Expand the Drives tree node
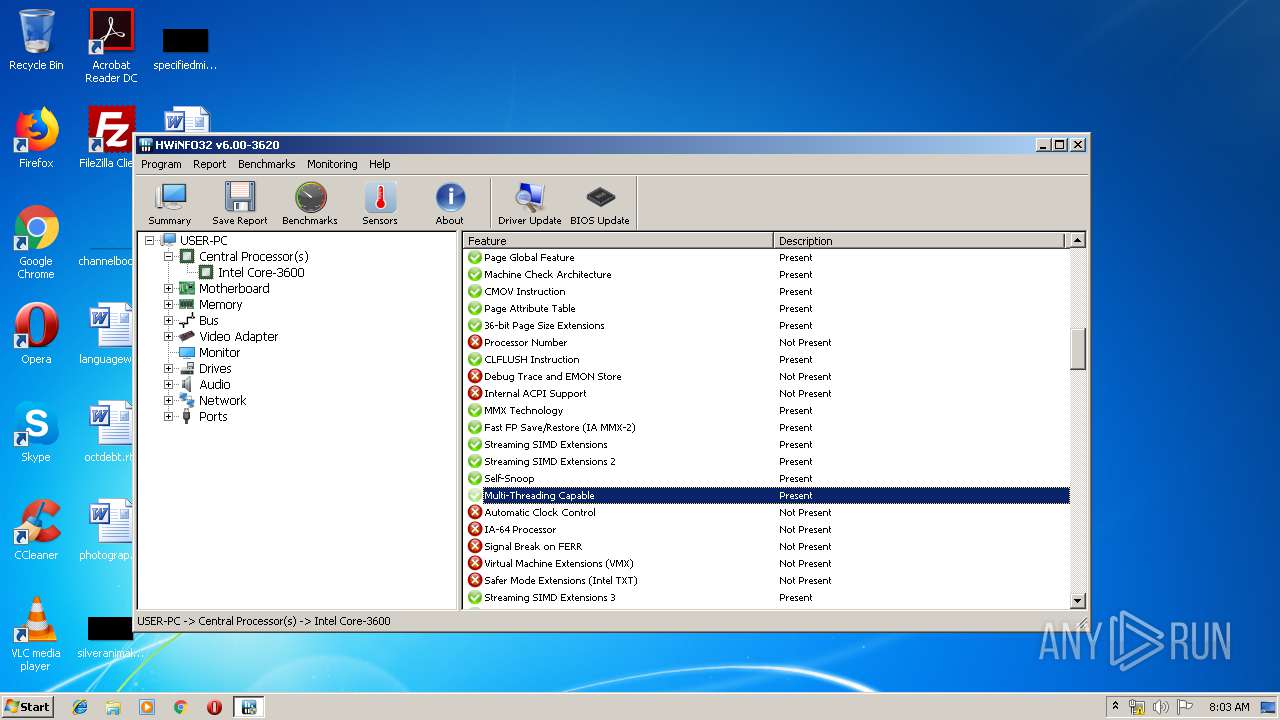The width and height of the screenshot is (1280, 720). pos(169,368)
